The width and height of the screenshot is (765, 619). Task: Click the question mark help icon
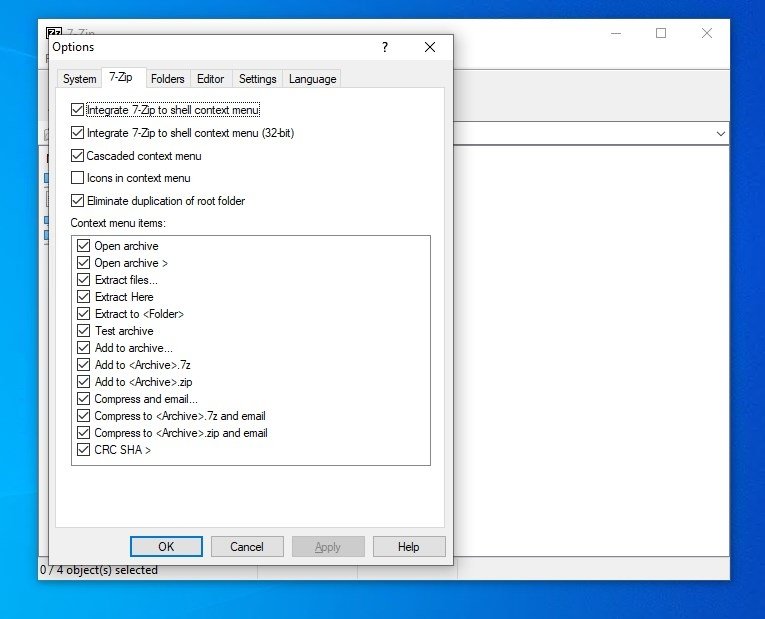[x=385, y=47]
